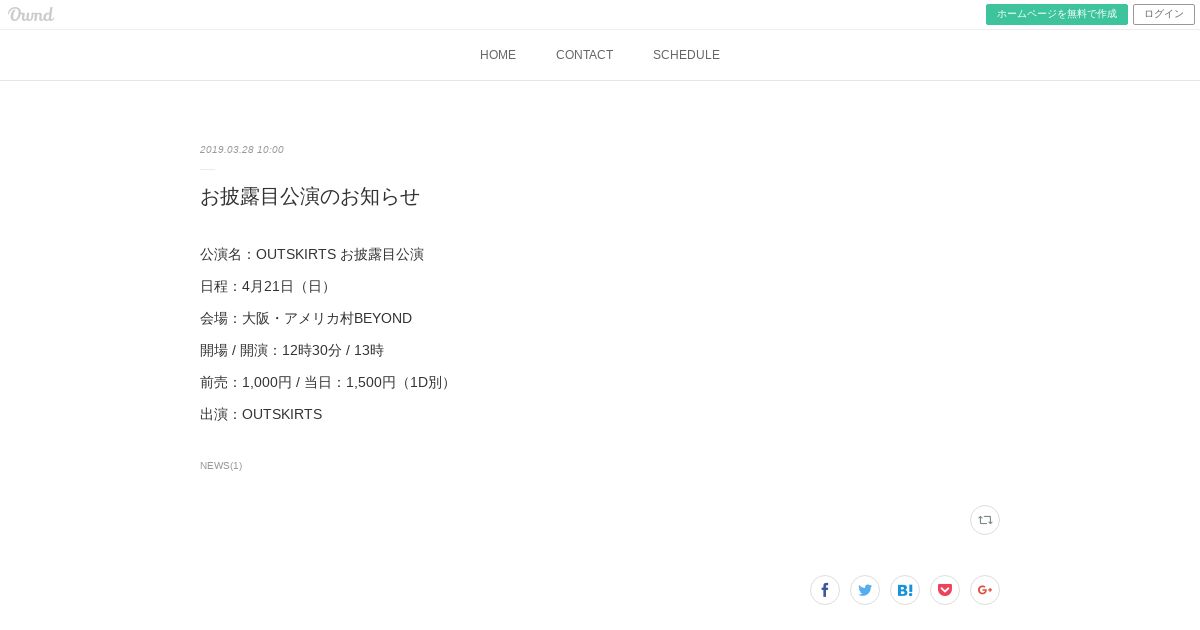
Task: Bookmark post with Hatena B! icon
Action: click(x=905, y=590)
